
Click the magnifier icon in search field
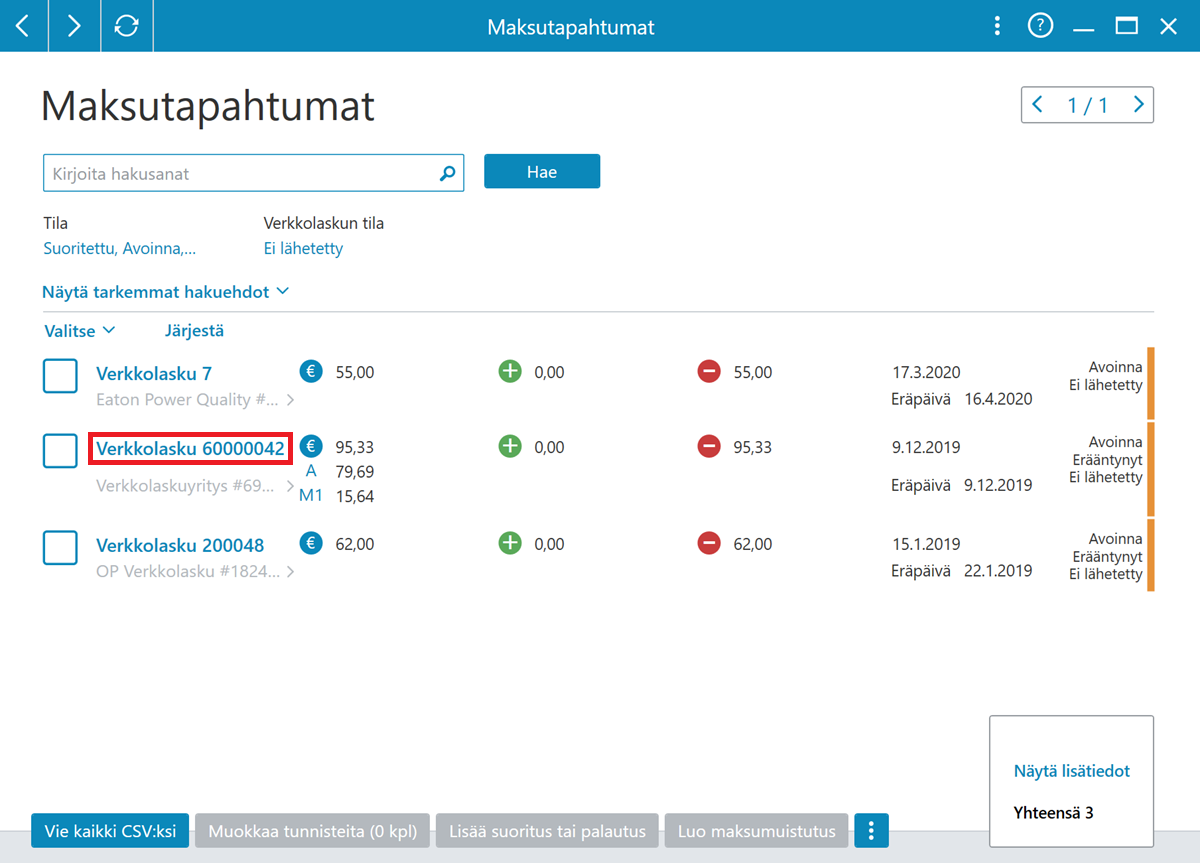447,173
